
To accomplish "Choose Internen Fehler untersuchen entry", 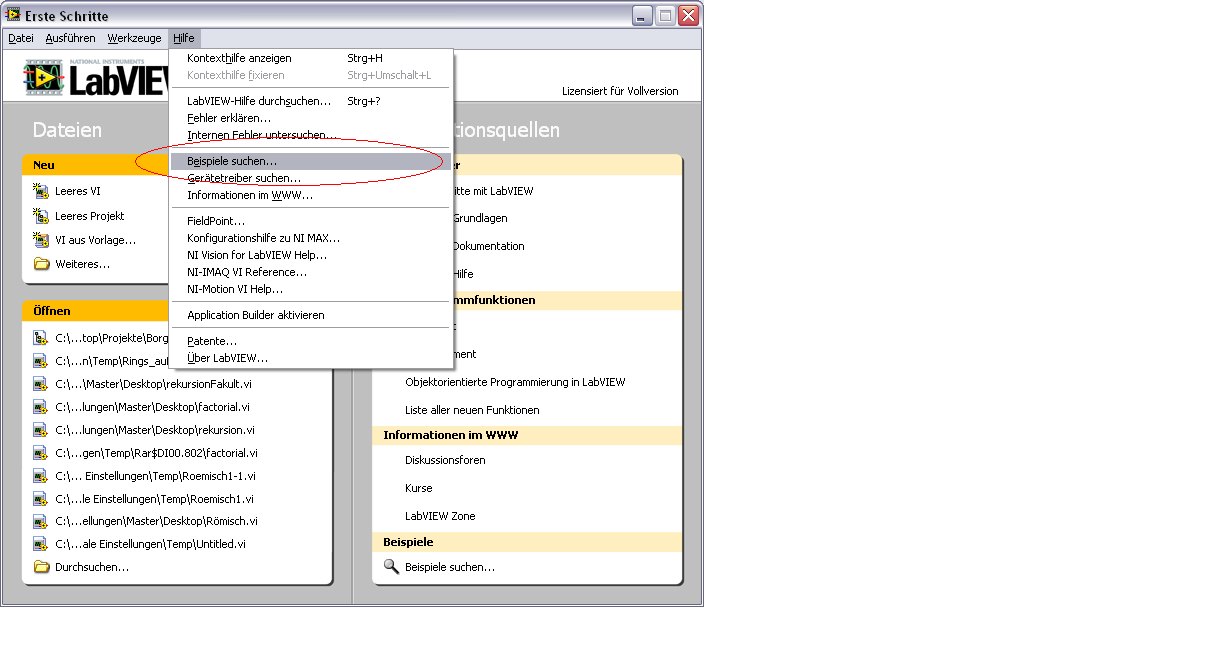I will [311, 135].
